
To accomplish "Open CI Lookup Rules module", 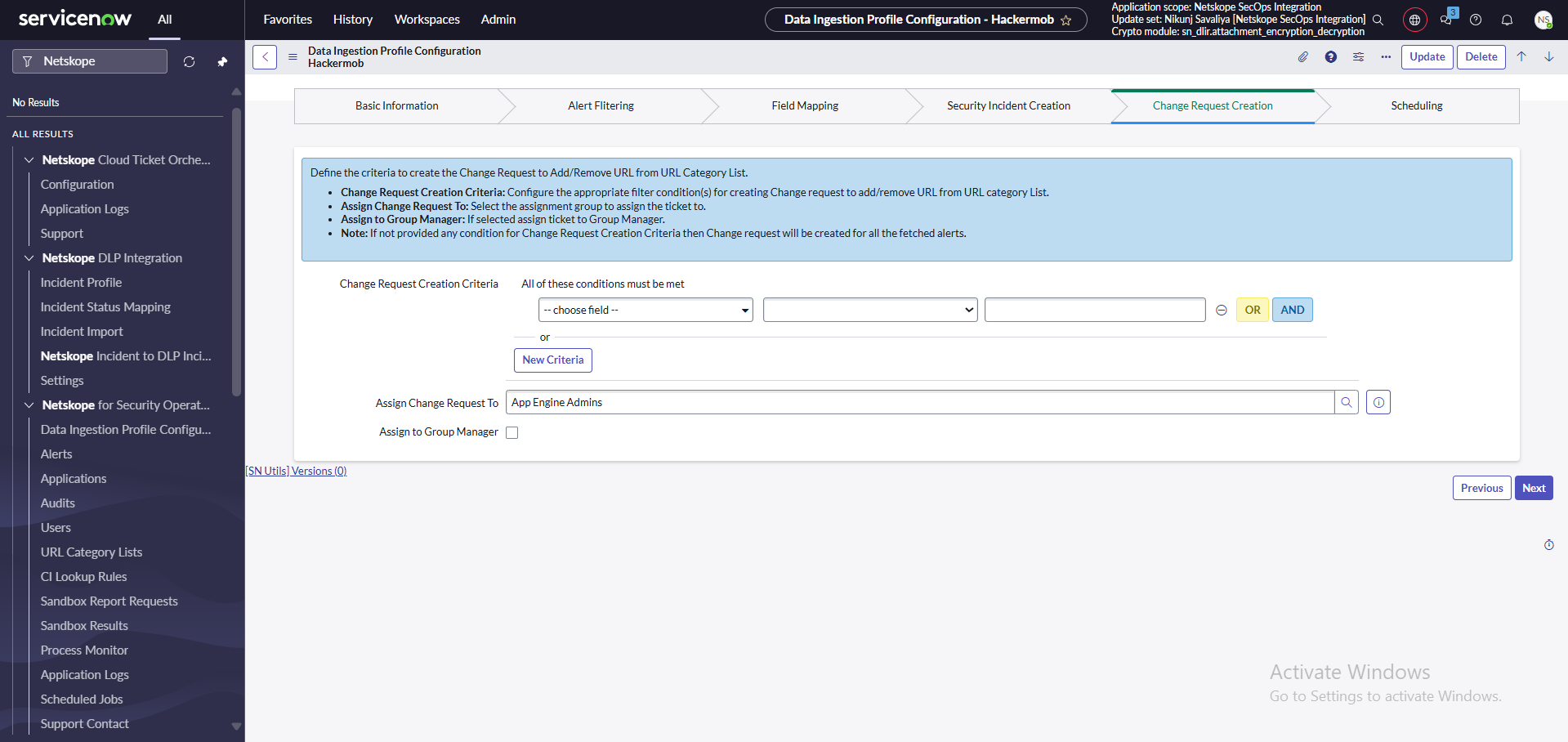I will pos(84,577).
